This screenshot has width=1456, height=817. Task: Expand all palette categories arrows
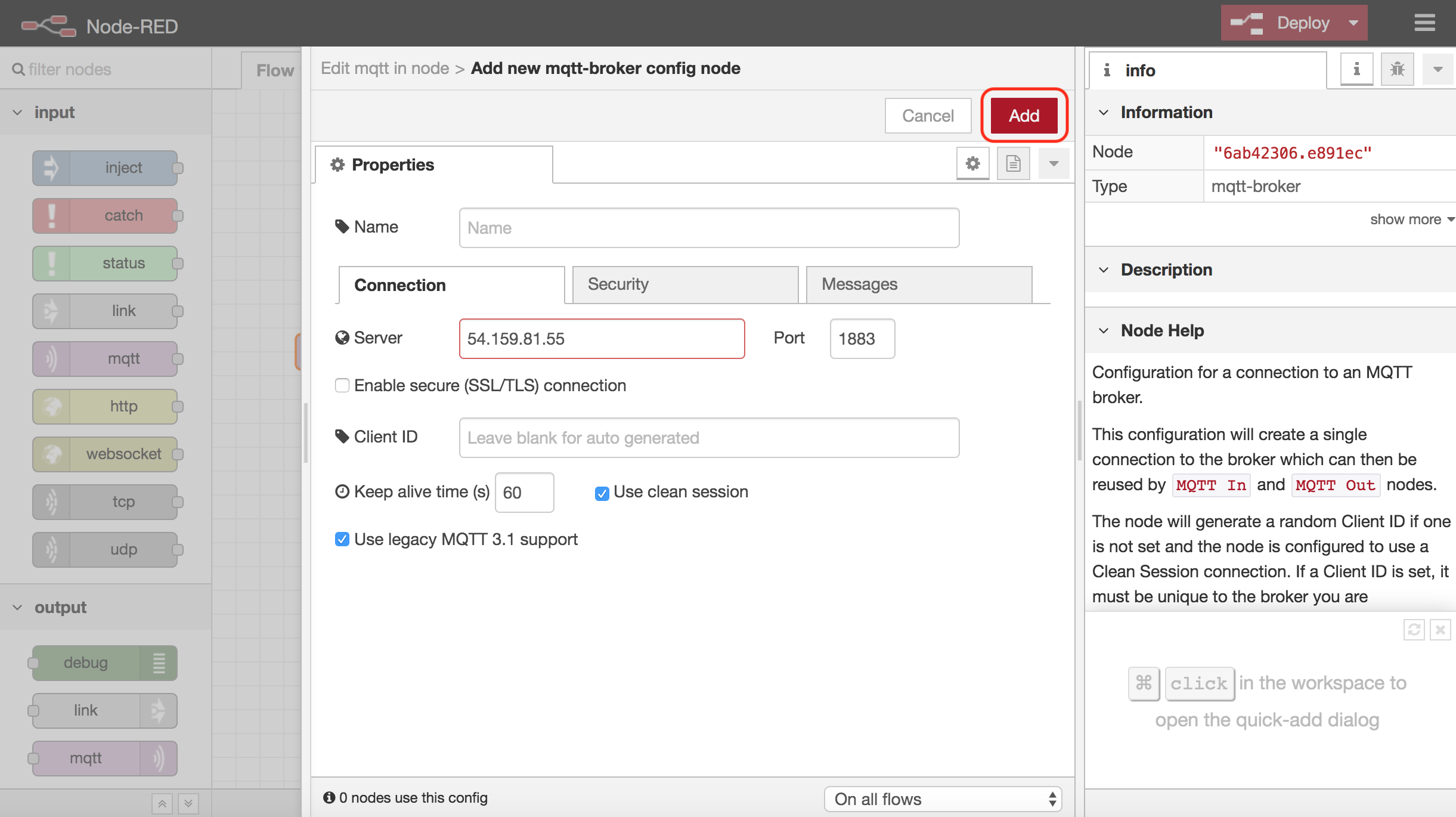(188, 803)
